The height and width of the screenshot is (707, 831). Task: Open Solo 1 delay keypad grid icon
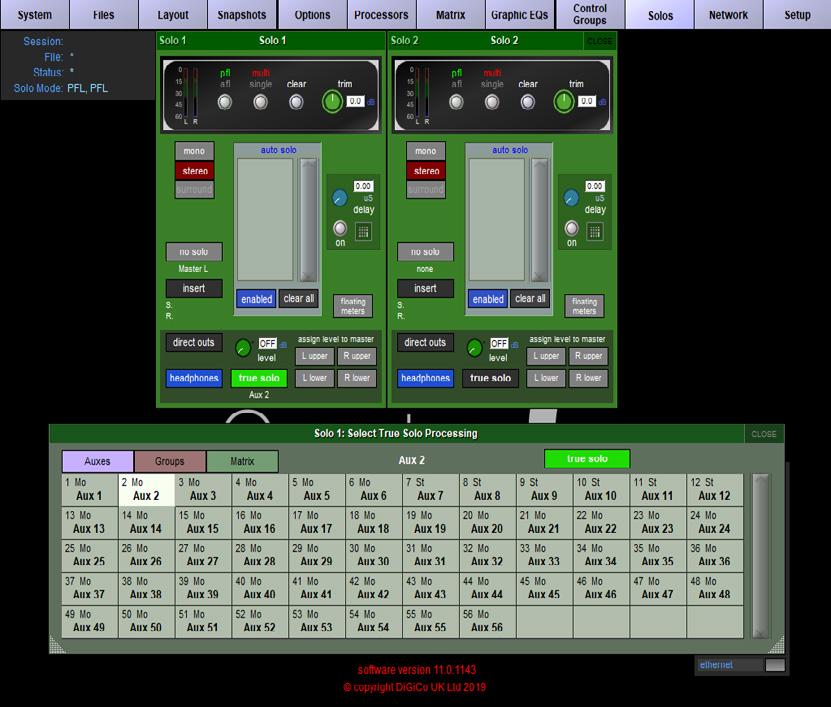[x=363, y=232]
